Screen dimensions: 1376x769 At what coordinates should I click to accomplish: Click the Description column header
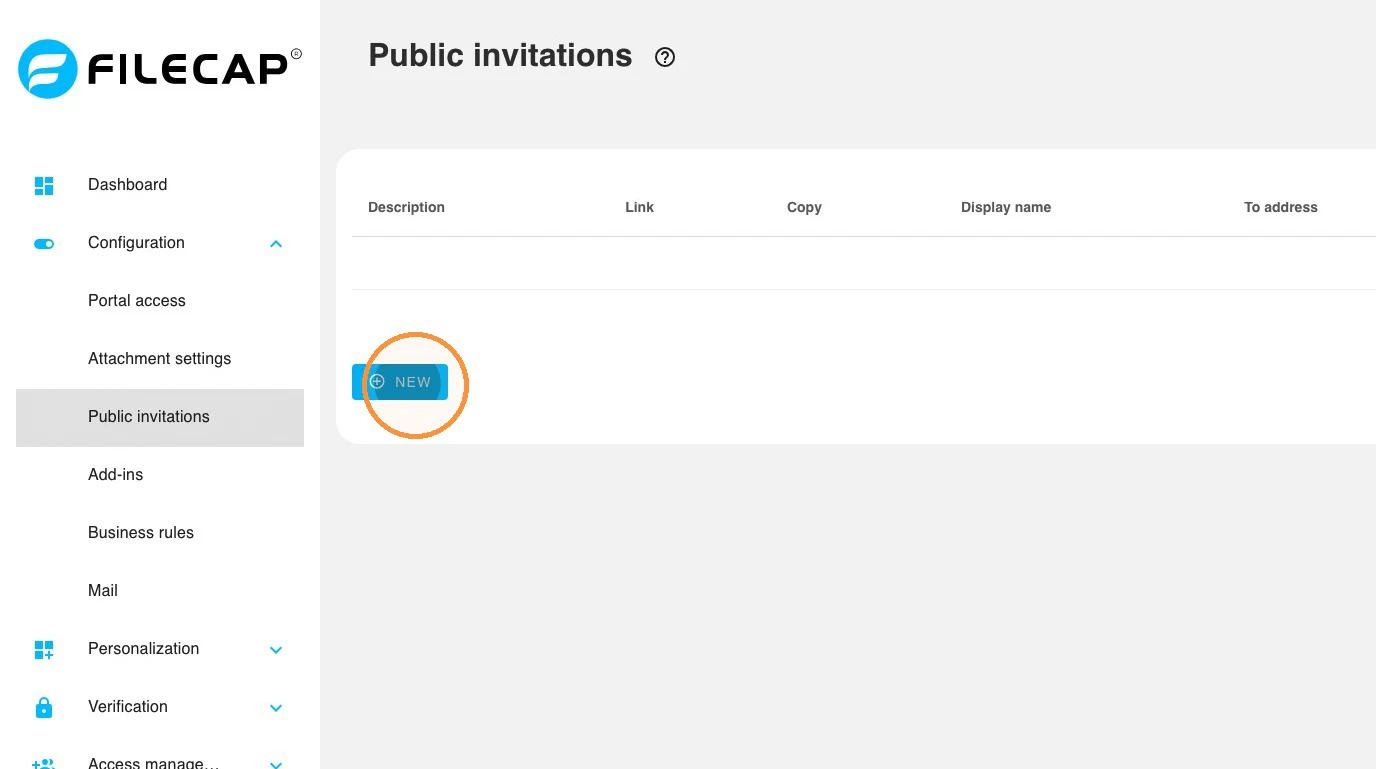(406, 207)
